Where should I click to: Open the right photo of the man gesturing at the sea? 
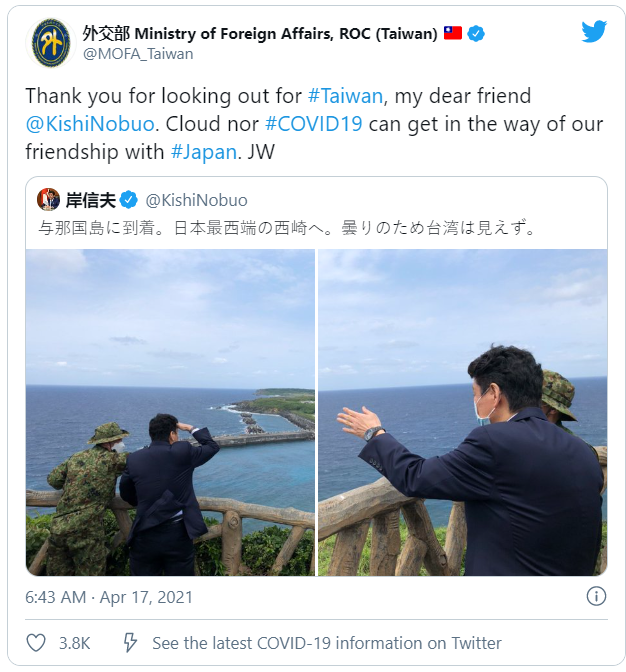[x=463, y=412]
